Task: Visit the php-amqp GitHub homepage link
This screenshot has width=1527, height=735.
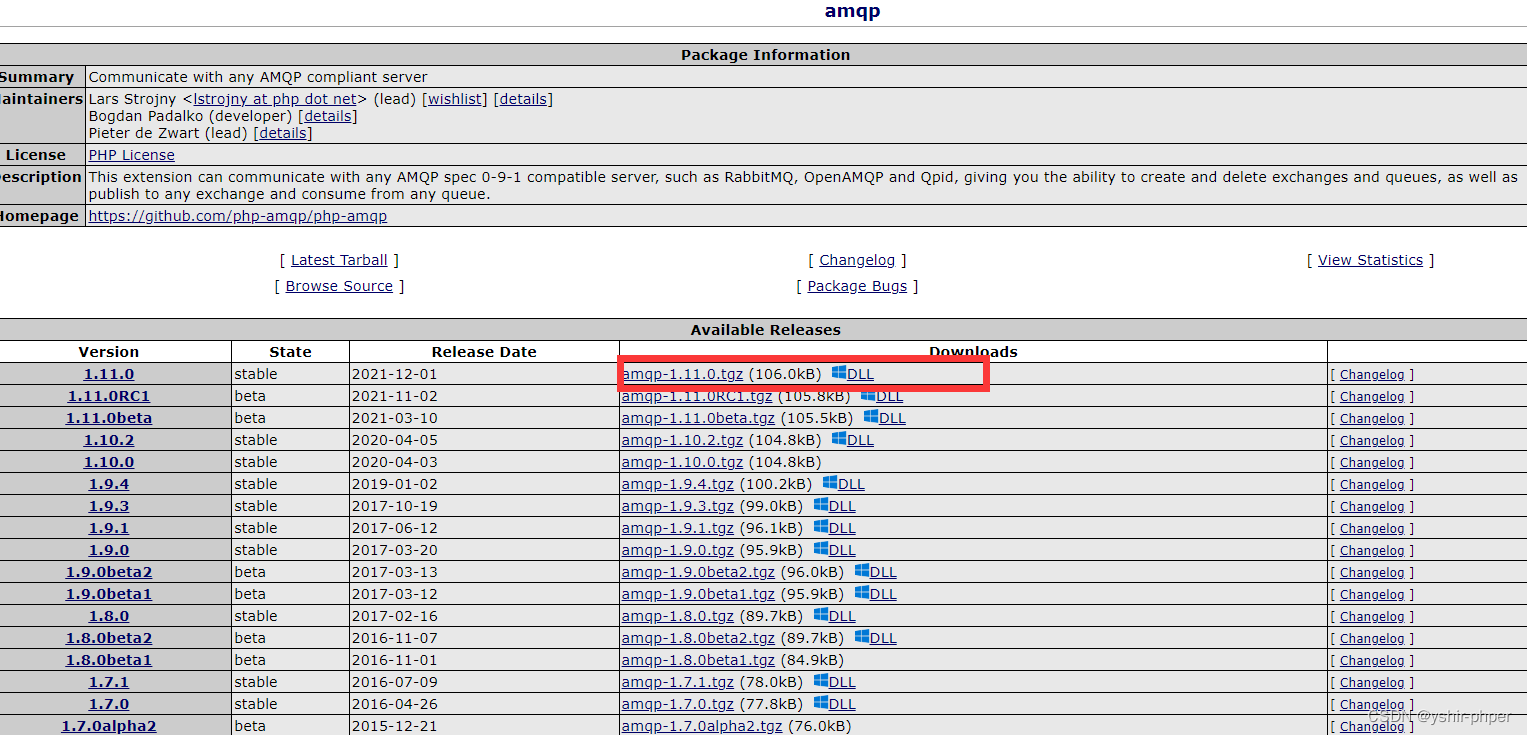Action: (237, 215)
